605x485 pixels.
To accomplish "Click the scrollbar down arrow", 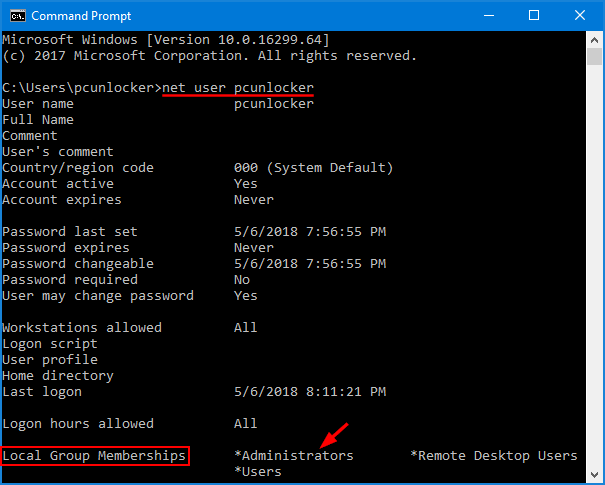I will pyautogui.click(x=595, y=475).
